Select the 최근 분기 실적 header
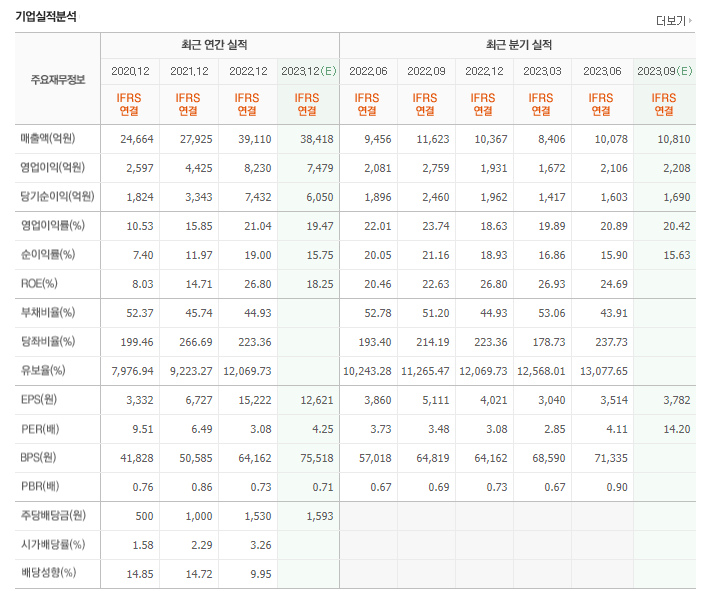The width and height of the screenshot is (705, 591). coord(518,45)
